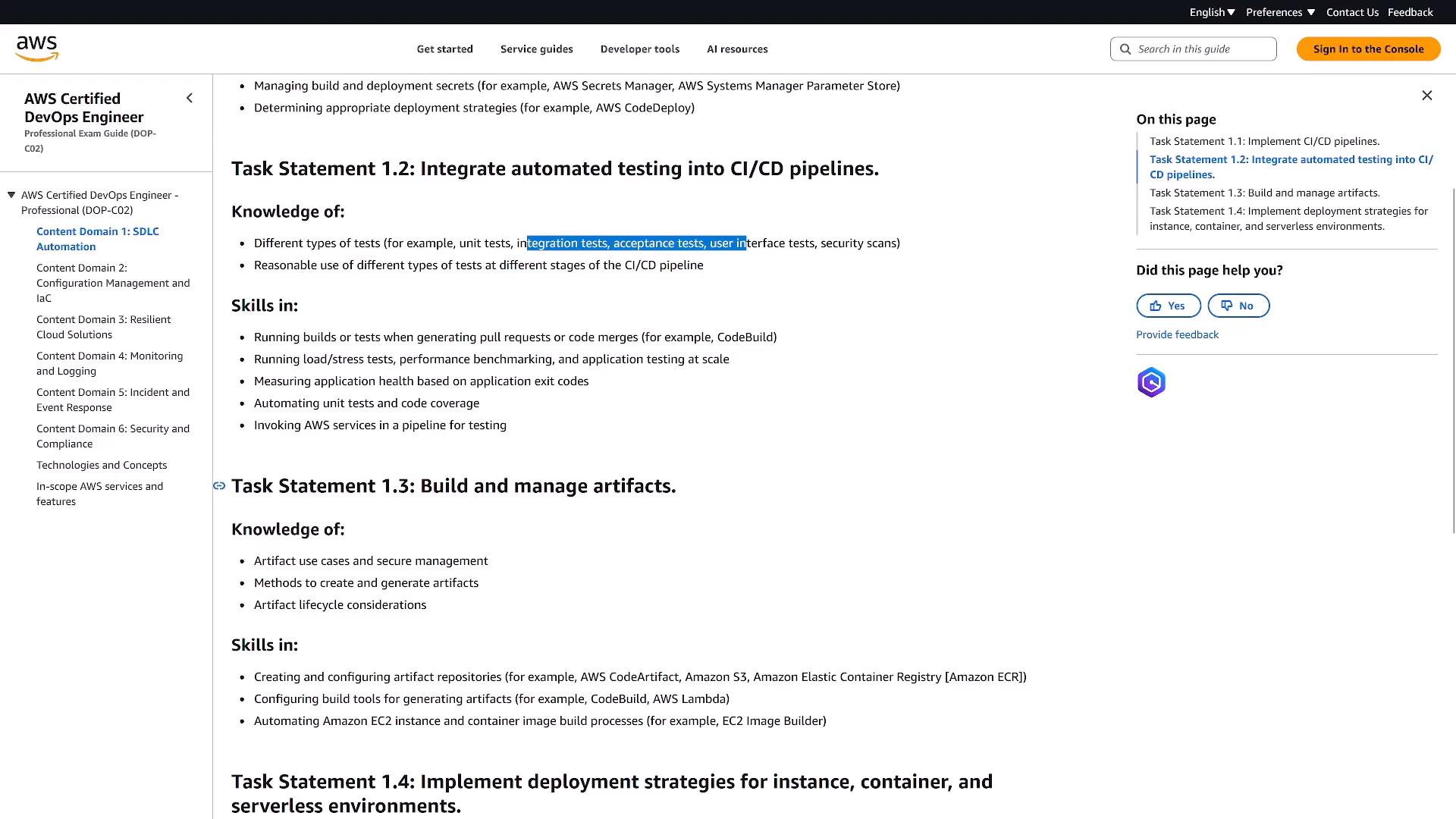The image size is (1456, 819).
Task: Copy anchor link for Task Statement 1.3
Action: pos(219,486)
